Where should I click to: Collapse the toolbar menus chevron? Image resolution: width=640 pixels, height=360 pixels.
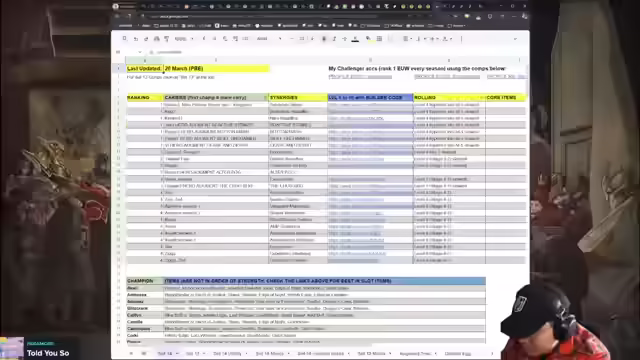click(515, 39)
